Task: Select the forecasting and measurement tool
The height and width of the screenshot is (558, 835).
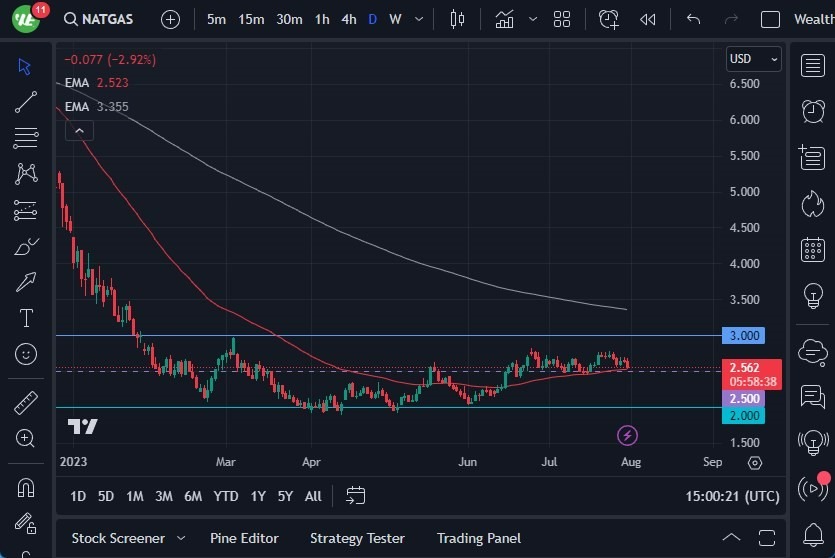Action: click(26, 210)
